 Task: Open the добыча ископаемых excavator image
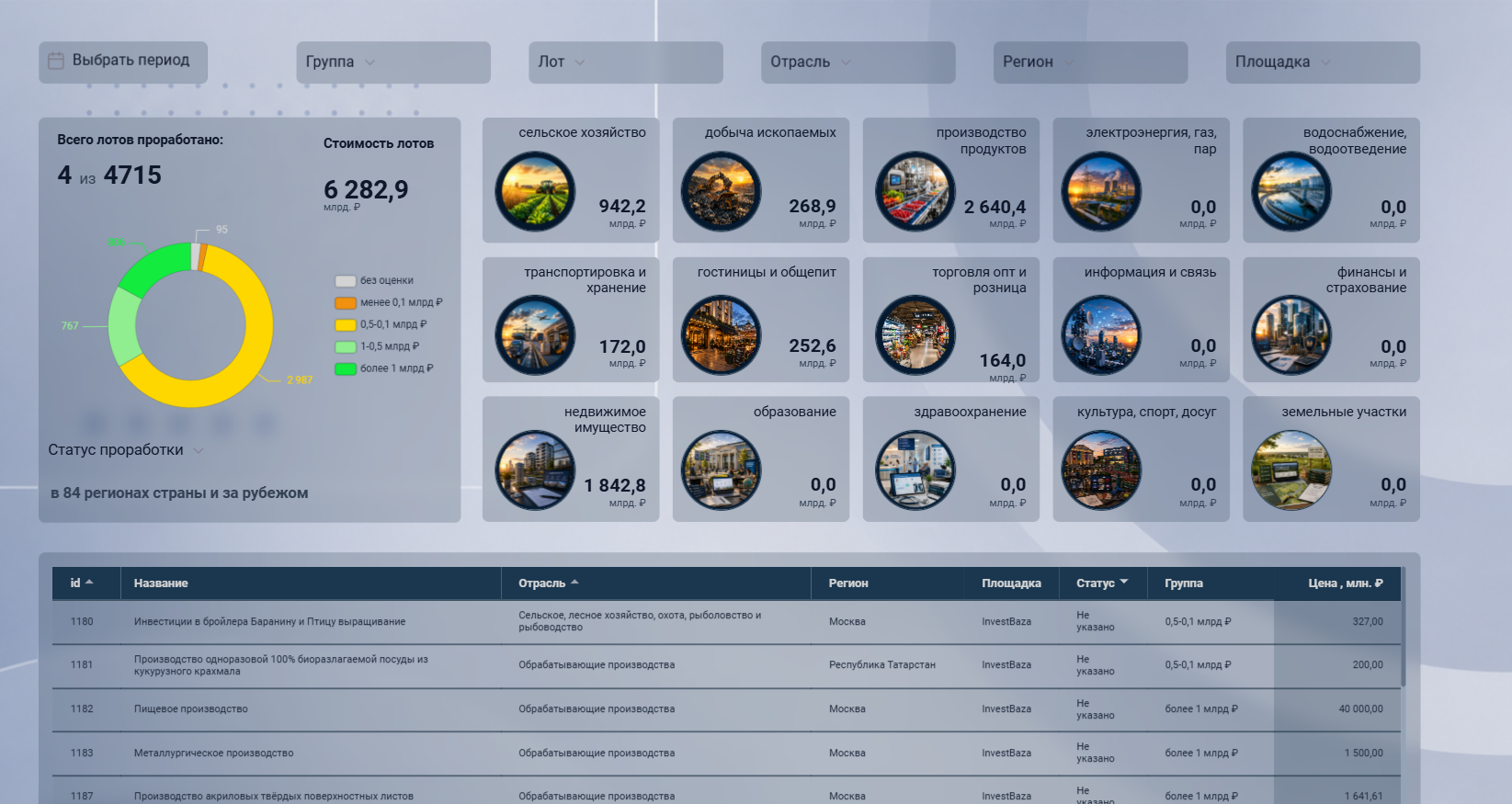[721, 192]
